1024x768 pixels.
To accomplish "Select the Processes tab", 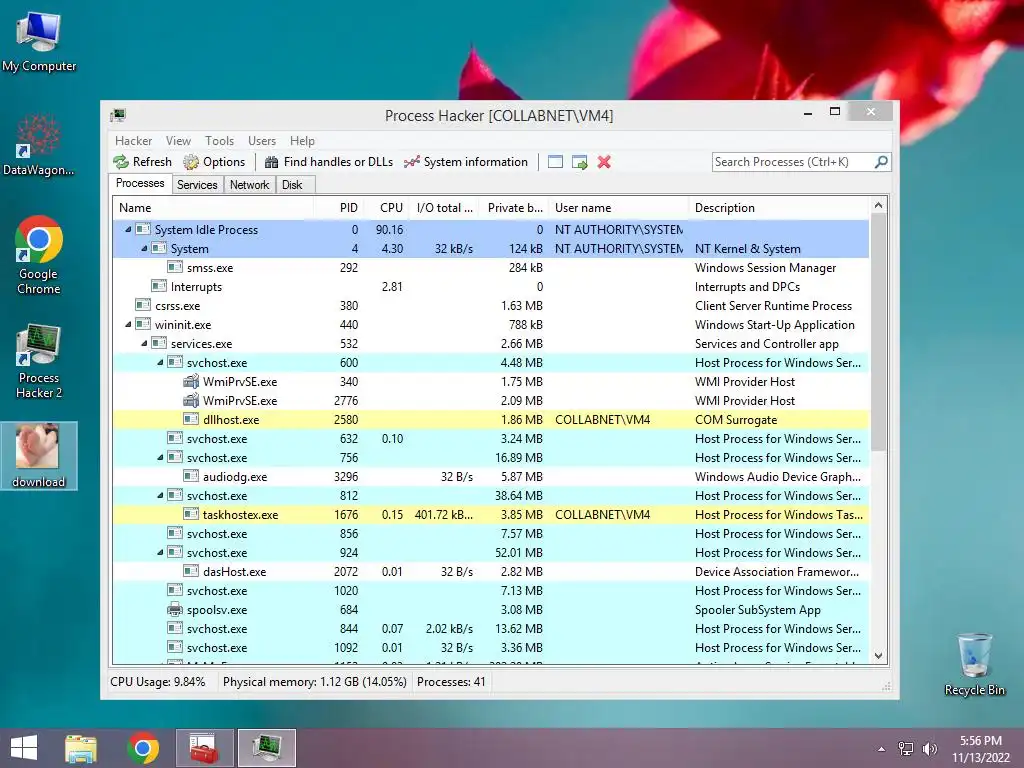I will [140, 184].
